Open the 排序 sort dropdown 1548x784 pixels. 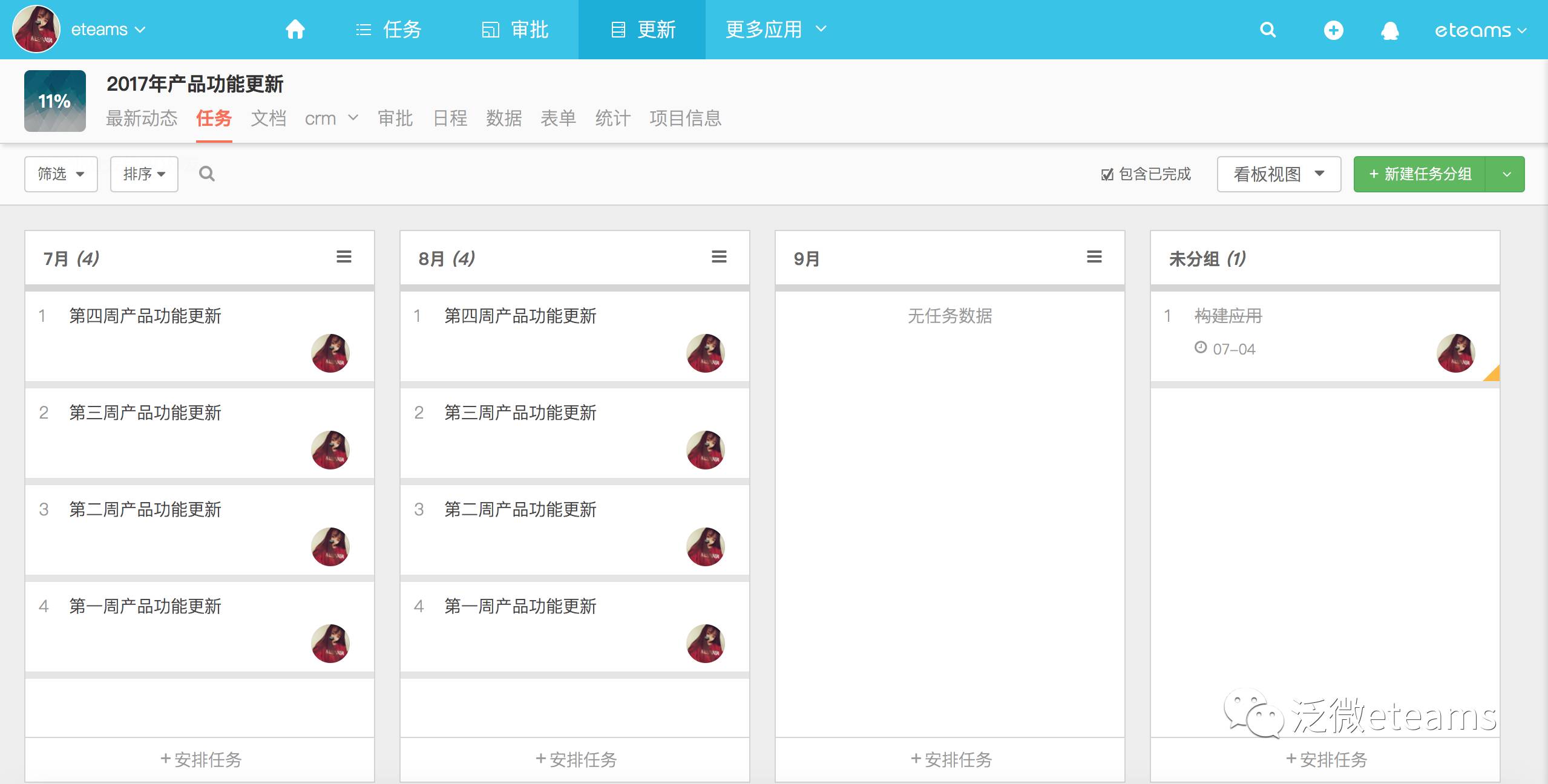tap(144, 174)
